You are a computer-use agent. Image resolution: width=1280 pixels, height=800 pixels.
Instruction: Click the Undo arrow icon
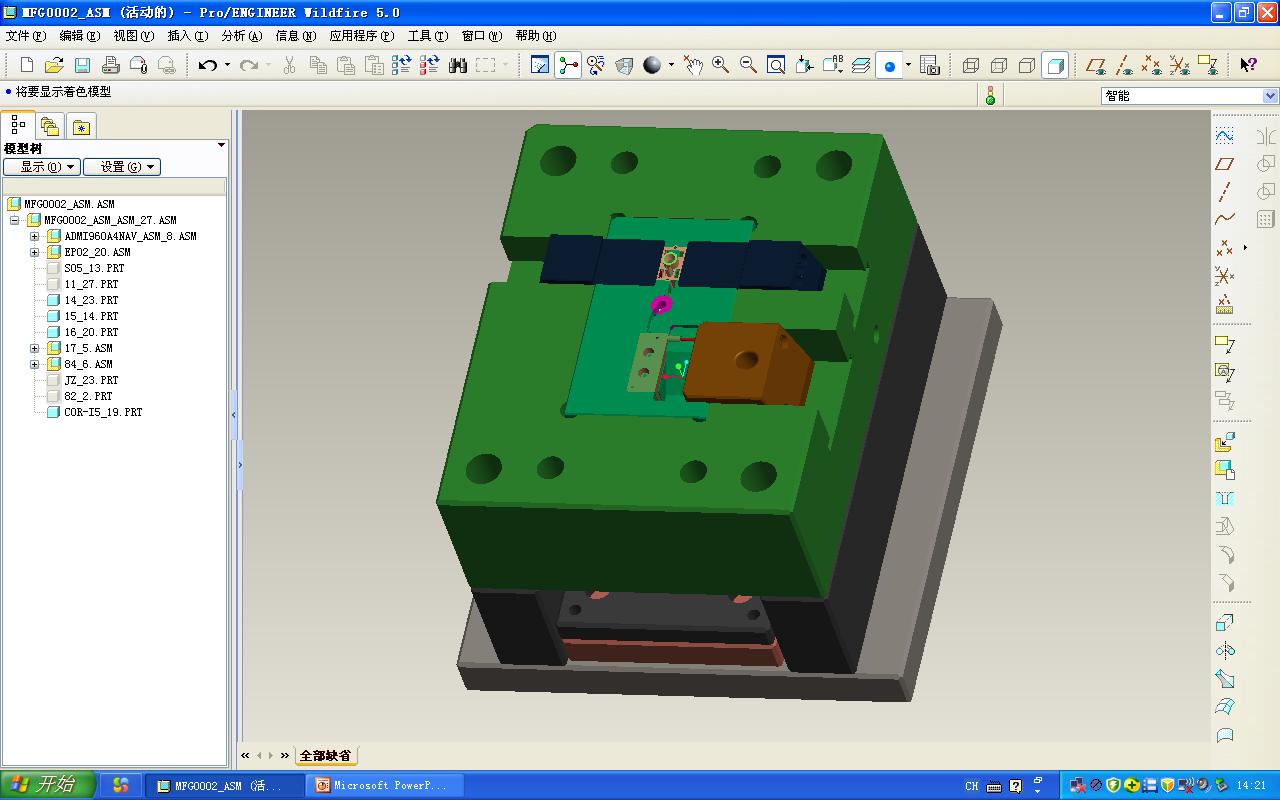[207, 65]
